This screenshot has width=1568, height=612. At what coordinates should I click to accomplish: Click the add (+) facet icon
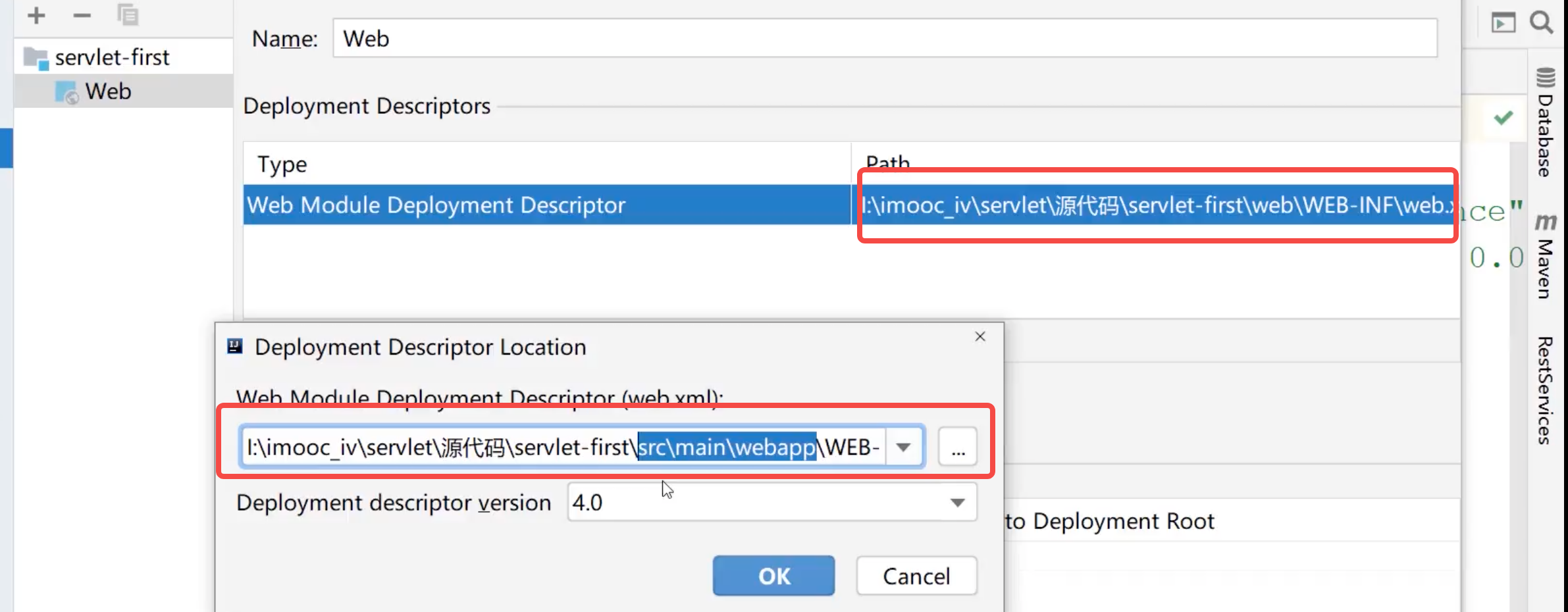coord(37,15)
